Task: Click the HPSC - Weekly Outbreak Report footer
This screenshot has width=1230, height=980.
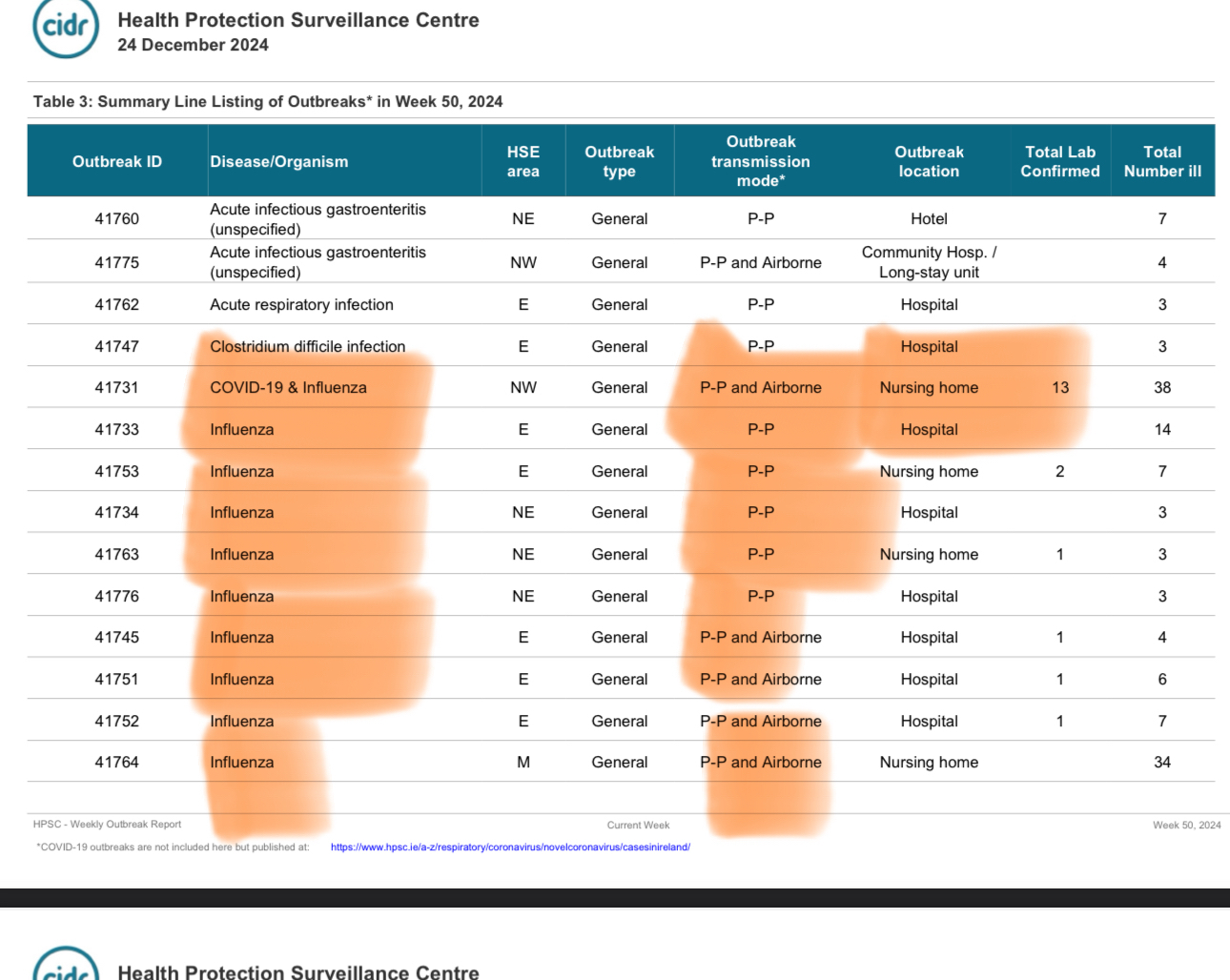Action: point(107,824)
